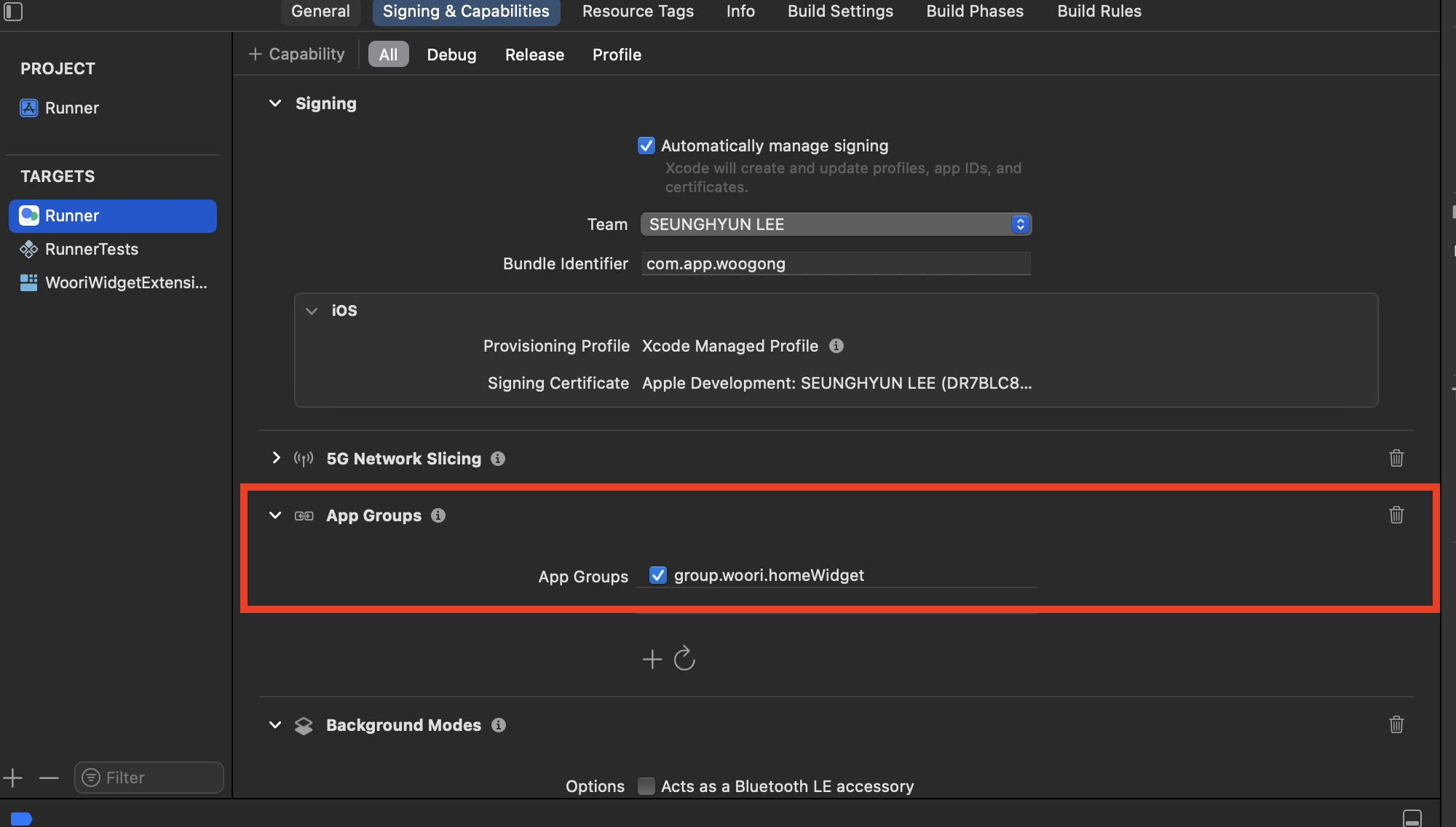Open the Team dropdown showing SEUNGHYUN LEE

click(x=836, y=224)
